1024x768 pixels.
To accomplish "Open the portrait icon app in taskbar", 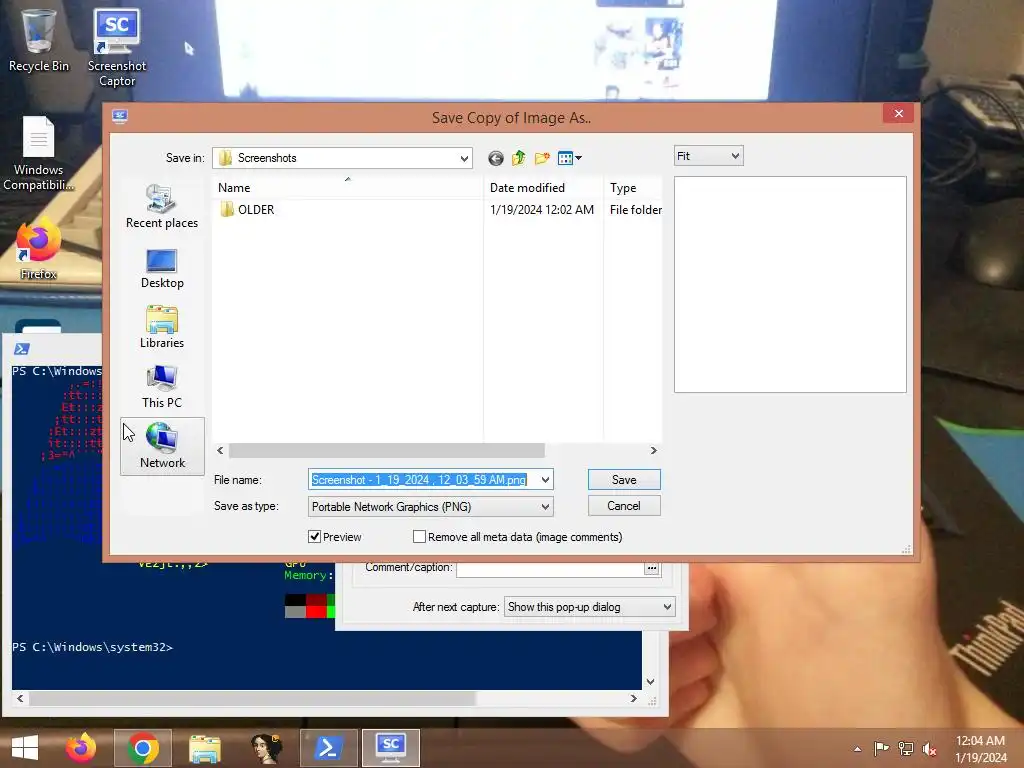I will coord(266,748).
